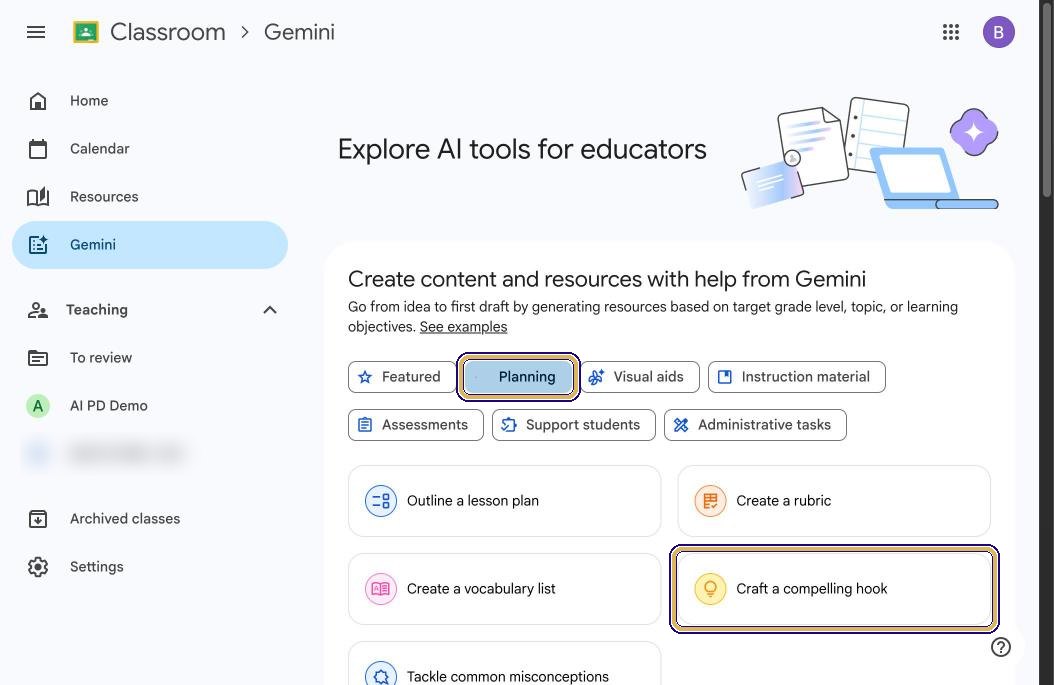Open Resources from the sidebar
This screenshot has width=1054, height=685.
[x=150, y=197]
